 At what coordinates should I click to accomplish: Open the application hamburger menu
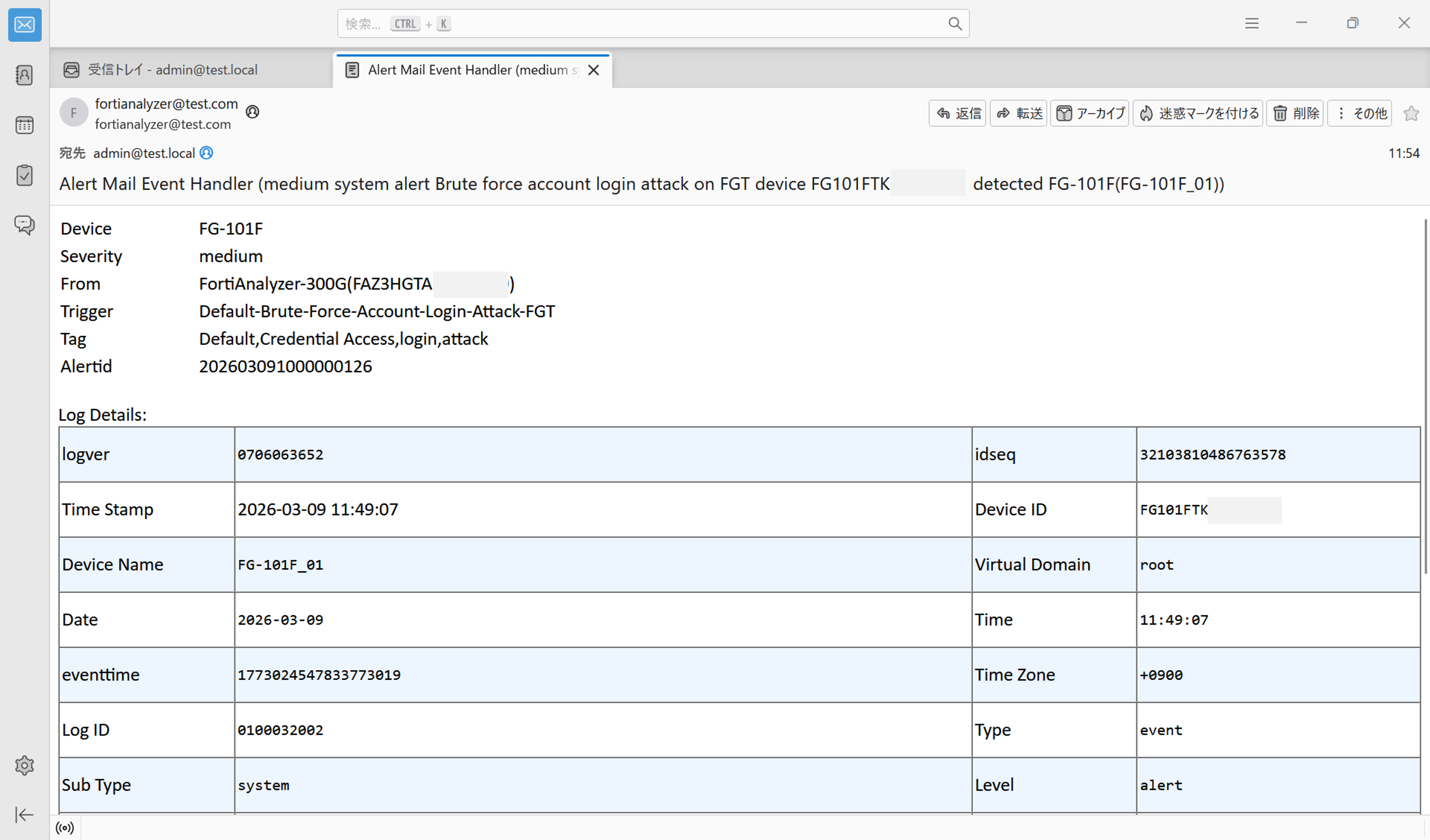point(1252,23)
